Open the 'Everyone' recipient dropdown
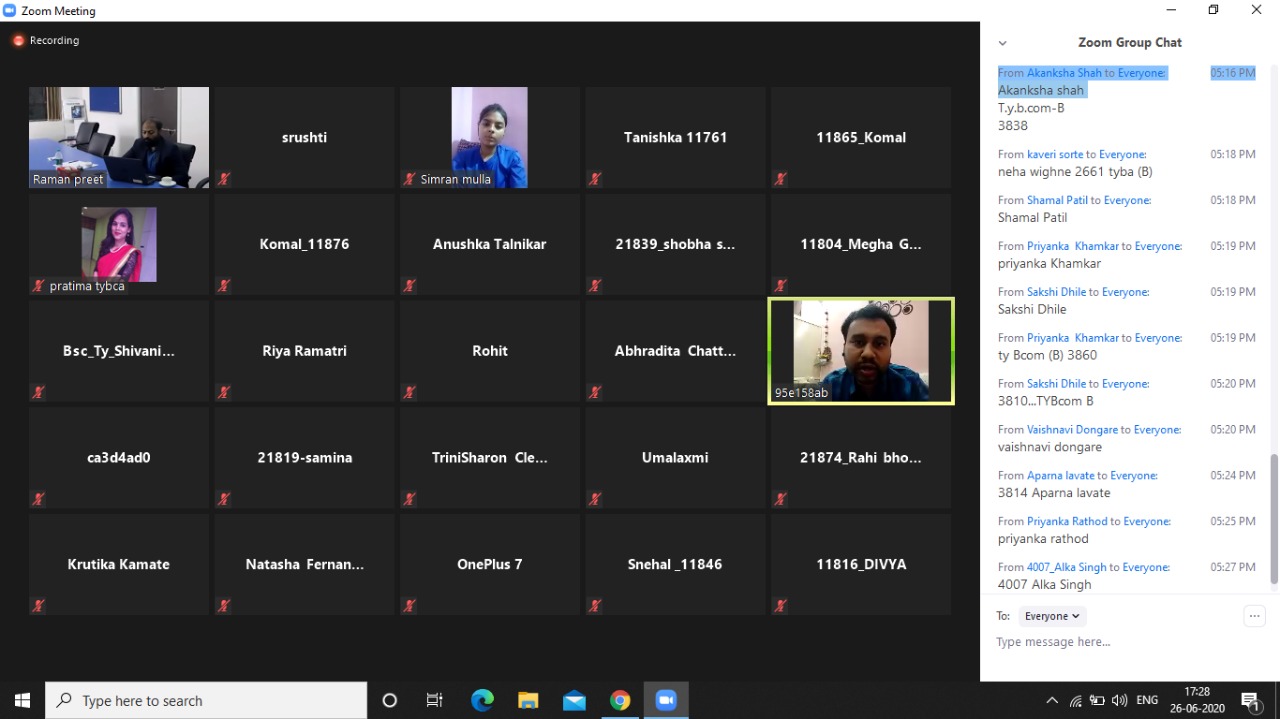 pyautogui.click(x=1053, y=616)
